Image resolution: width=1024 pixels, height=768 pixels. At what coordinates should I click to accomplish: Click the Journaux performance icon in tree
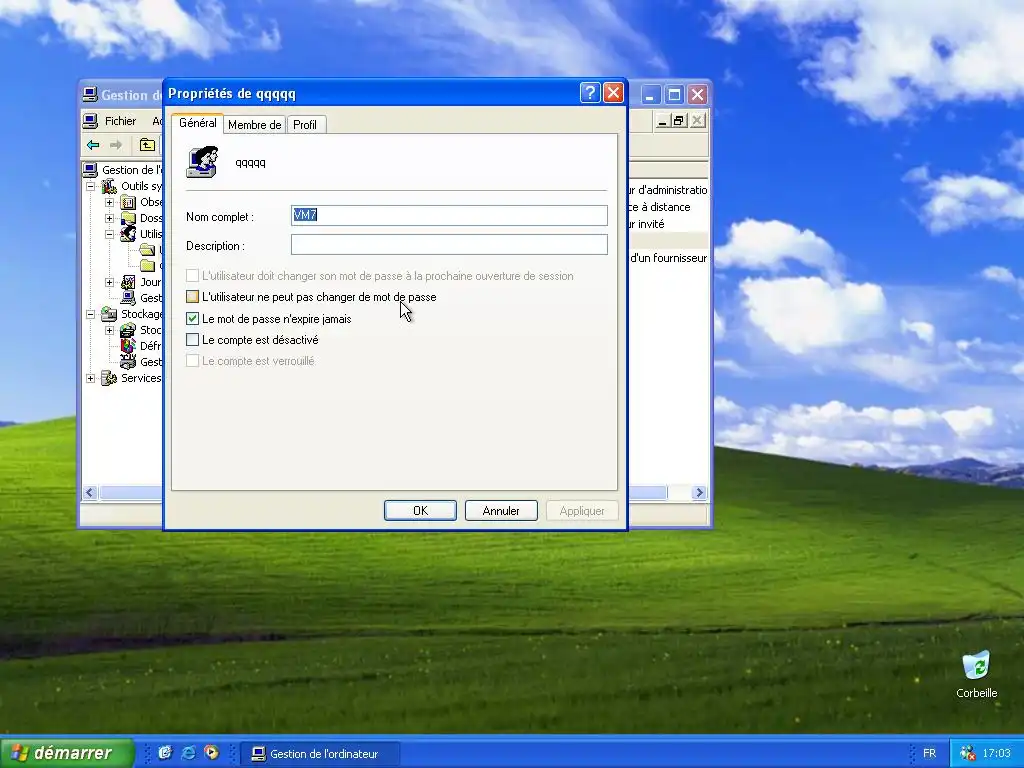129,282
